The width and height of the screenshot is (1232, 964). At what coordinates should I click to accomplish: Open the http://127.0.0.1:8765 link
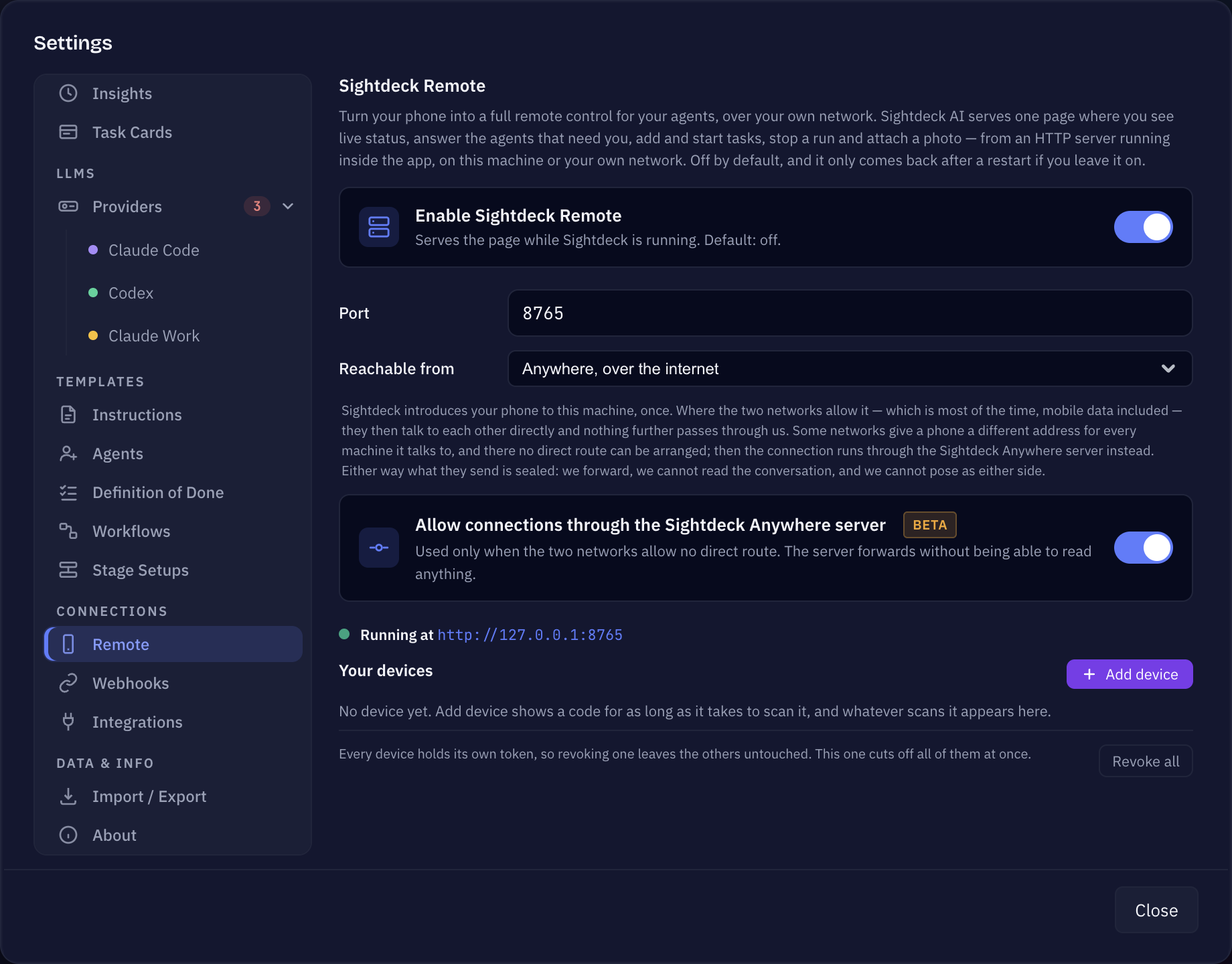click(x=530, y=635)
